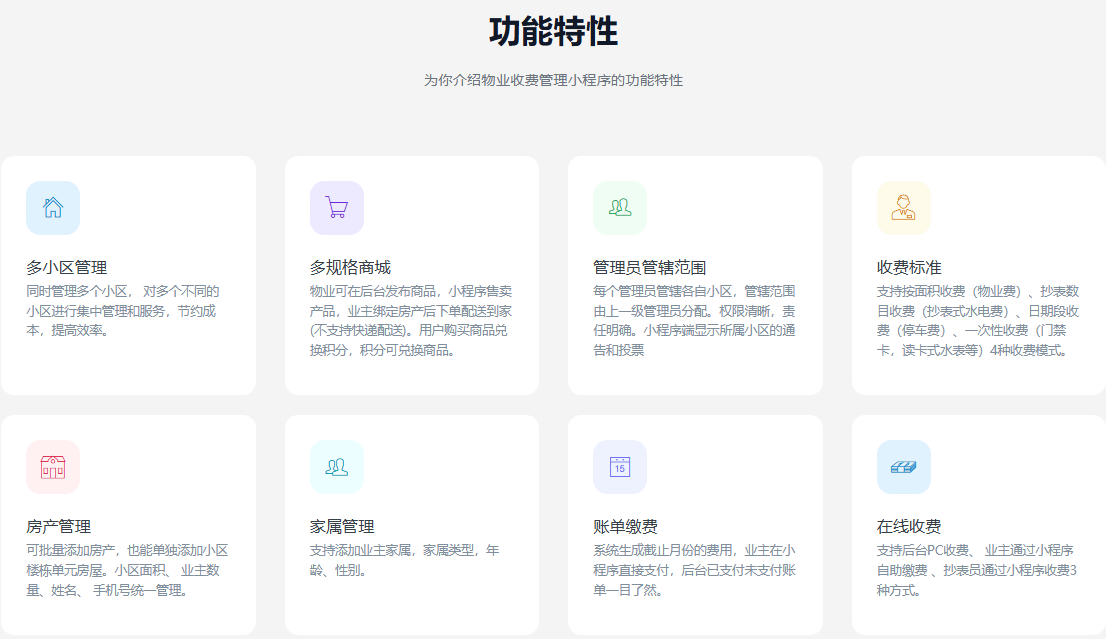Screen dimensions: 1106x639
Task: Click the 房产管理 card title
Action: 59,526
